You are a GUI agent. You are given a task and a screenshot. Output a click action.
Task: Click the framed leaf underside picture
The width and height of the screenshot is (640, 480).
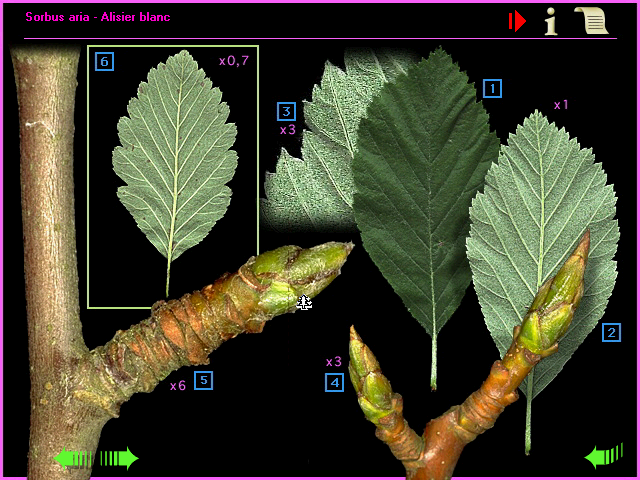[x=173, y=177]
